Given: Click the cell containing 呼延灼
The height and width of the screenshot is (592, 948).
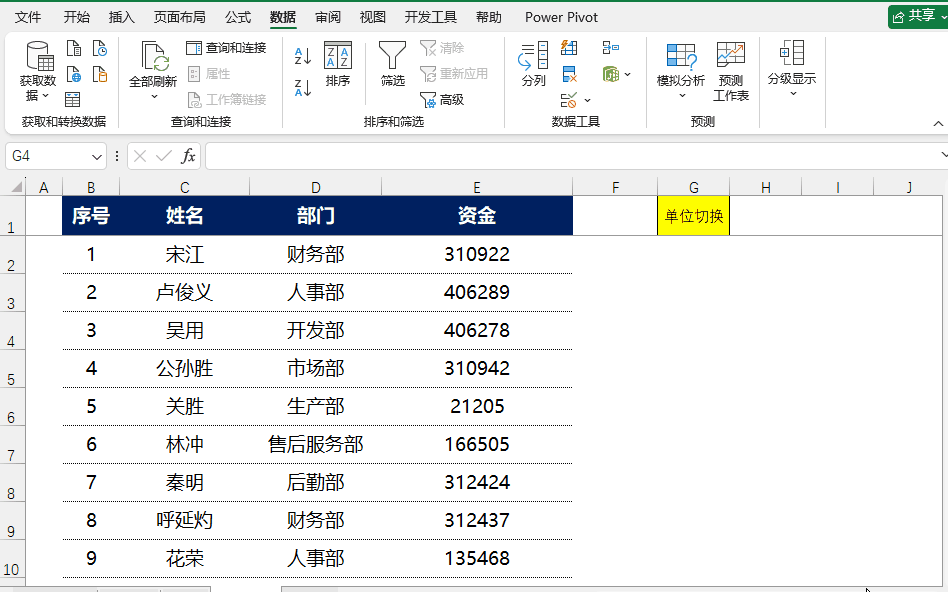Looking at the screenshot, I should [x=184, y=520].
